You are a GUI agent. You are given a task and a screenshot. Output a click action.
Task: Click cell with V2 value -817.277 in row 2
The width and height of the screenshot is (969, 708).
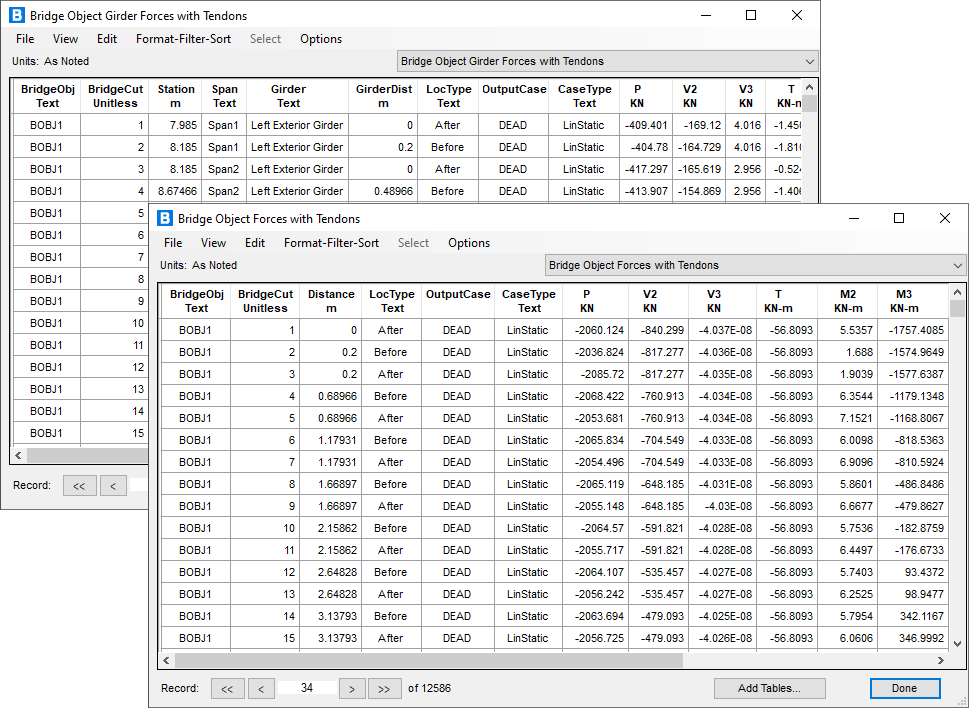click(658, 352)
